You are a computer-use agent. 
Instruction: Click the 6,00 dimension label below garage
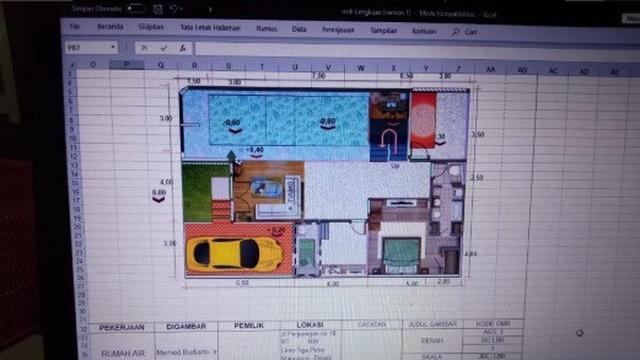(x=242, y=282)
